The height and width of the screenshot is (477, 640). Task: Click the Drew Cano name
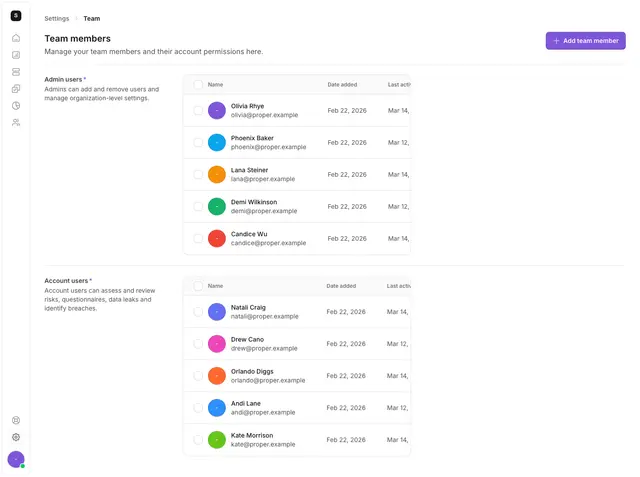(x=247, y=339)
